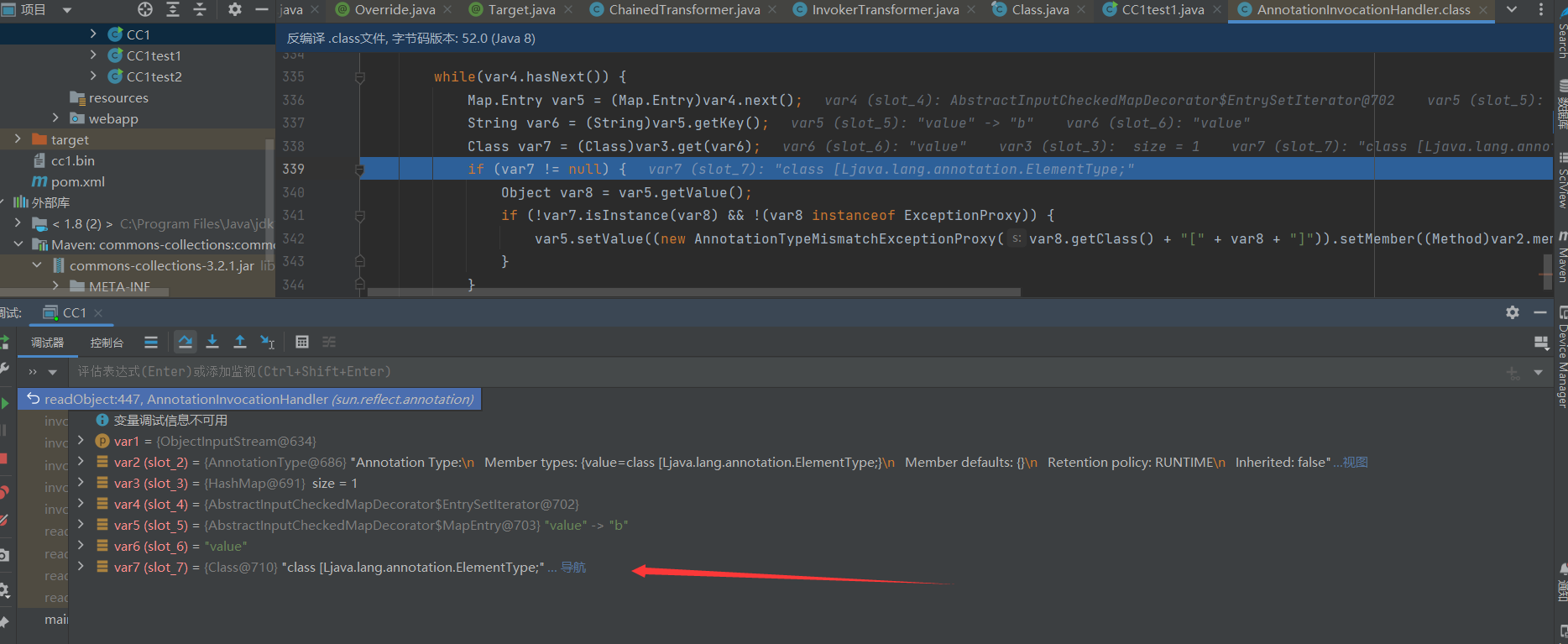The image size is (1568, 644).
Task: Click the Step Into debugger icon
Action: pyautogui.click(x=212, y=342)
